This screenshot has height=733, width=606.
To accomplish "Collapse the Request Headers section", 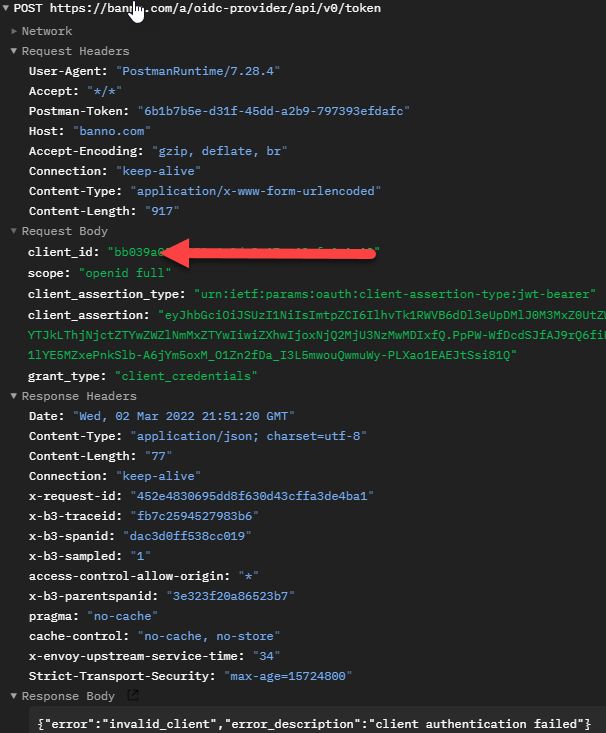I will 14,51.
